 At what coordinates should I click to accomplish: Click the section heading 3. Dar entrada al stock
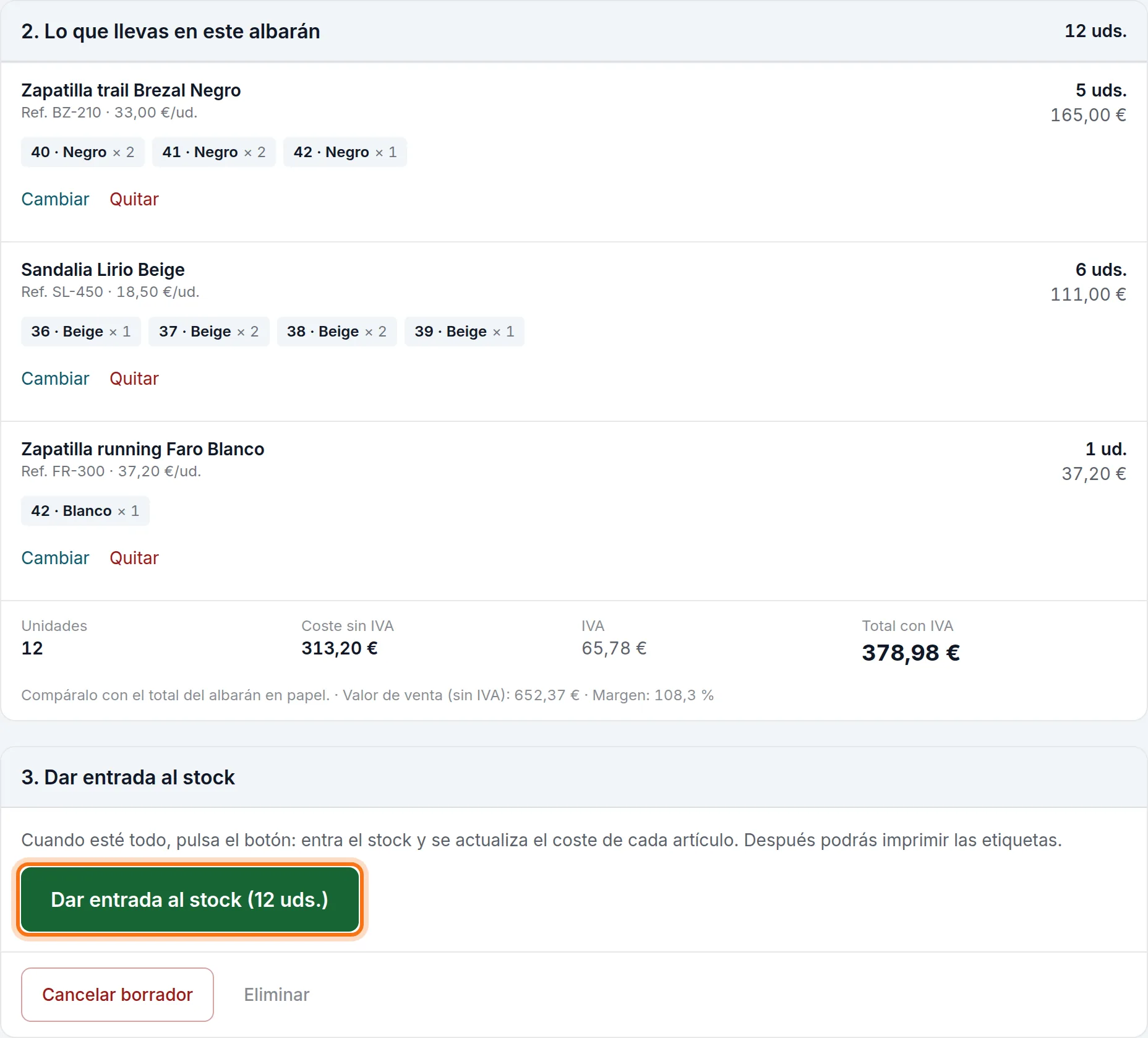tap(128, 778)
